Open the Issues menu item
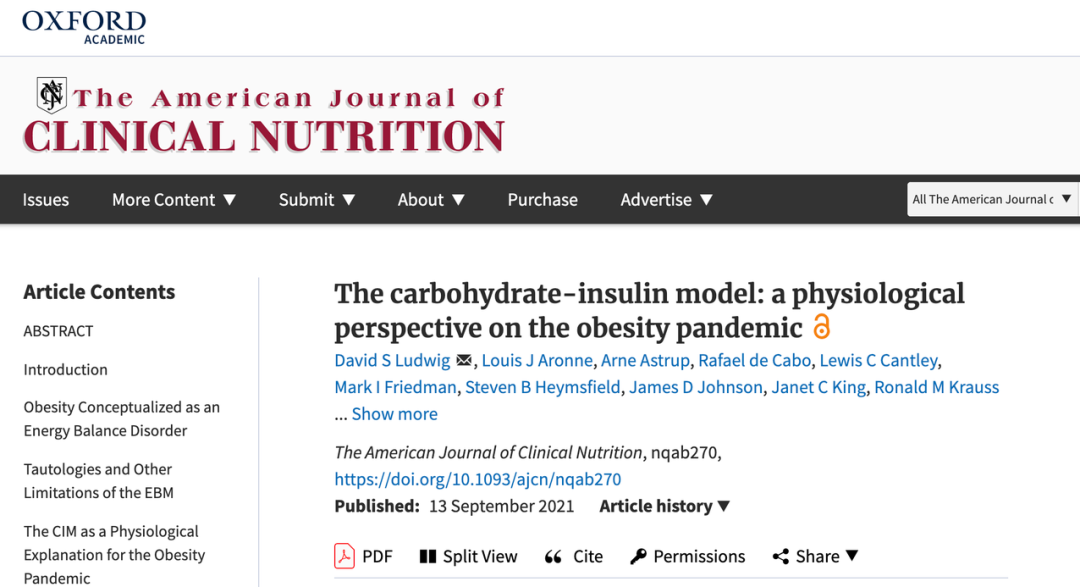1080x587 pixels. tap(45, 200)
